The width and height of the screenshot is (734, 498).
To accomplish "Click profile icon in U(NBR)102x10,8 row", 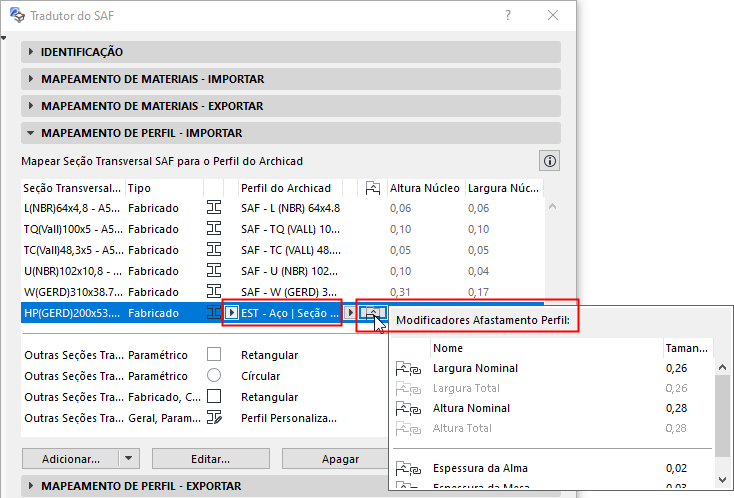I will pos(214,271).
